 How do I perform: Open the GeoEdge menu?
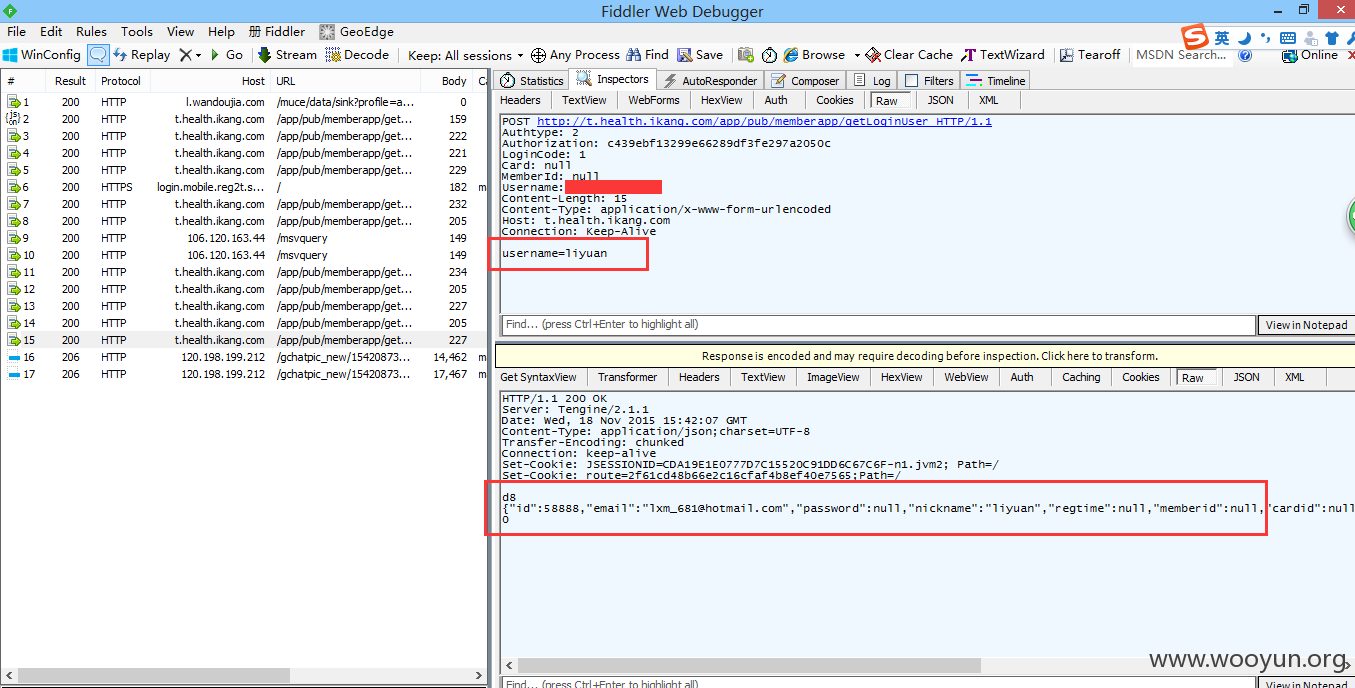[x=357, y=32]
